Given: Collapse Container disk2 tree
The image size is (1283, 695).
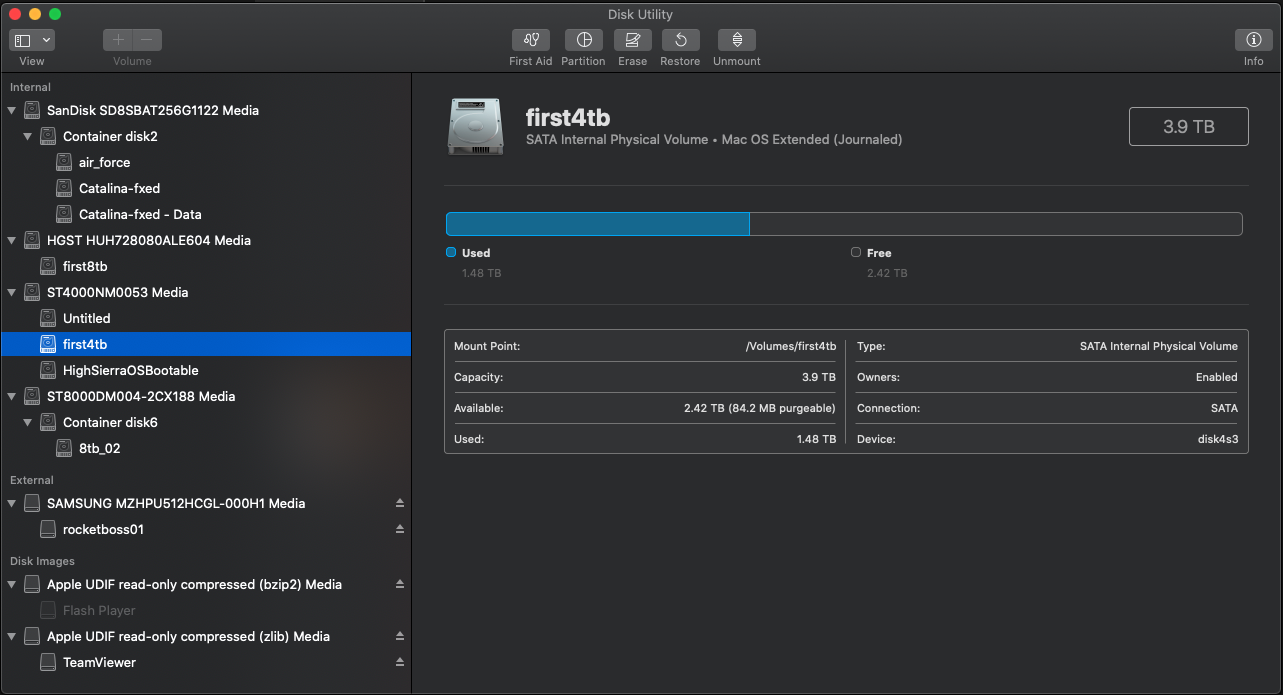Looking at the screenshot, I should point(28,137).
